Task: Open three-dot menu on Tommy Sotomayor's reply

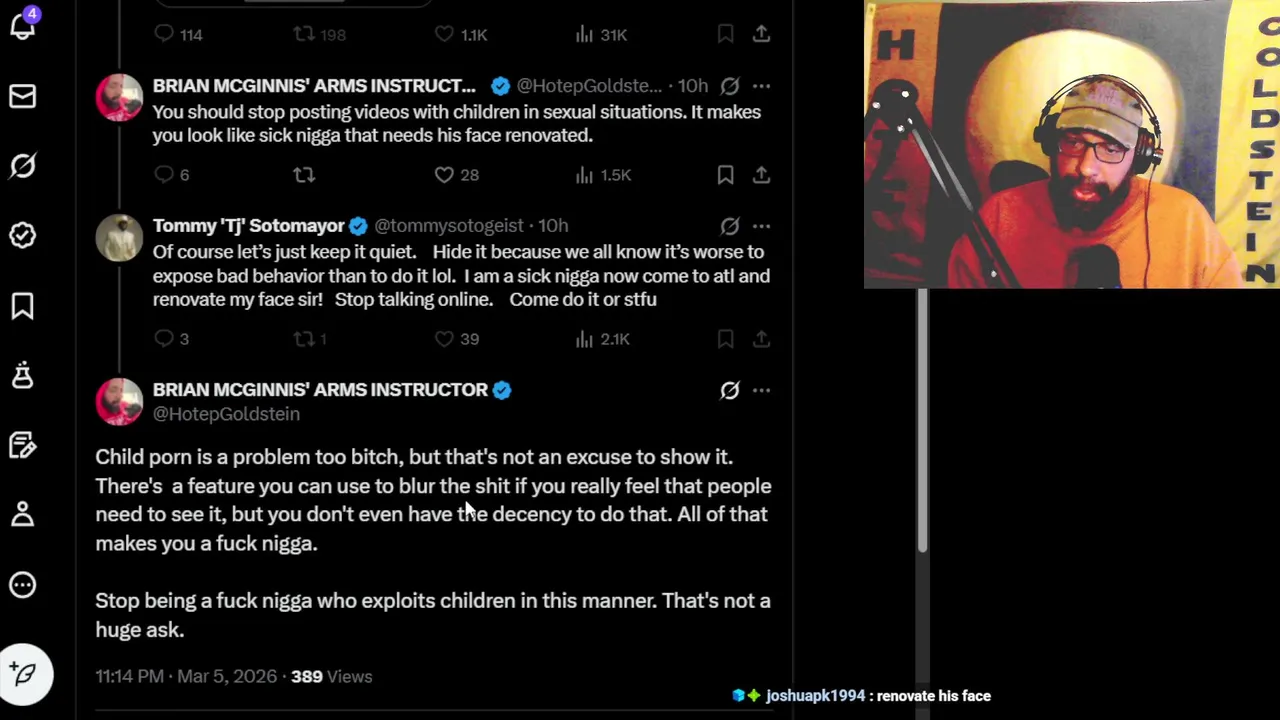Action: point(761,226)
